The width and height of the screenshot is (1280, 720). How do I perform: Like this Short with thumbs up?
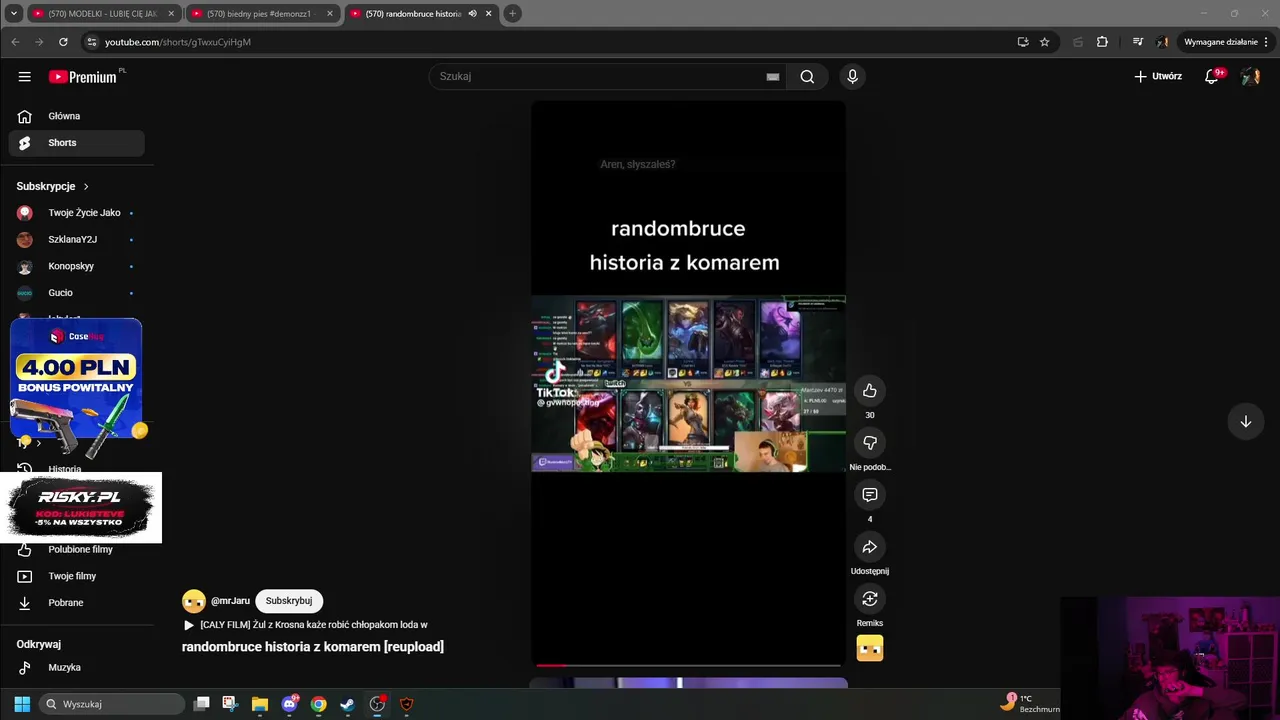870,391
